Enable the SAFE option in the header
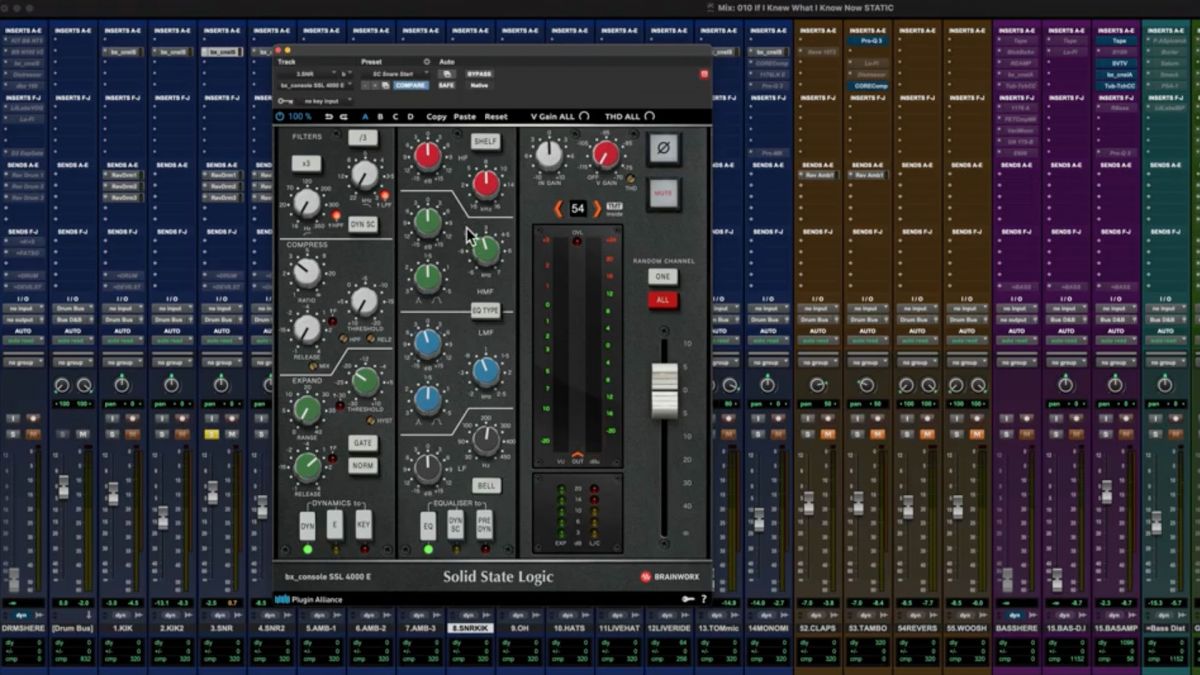 coord(447,84)
